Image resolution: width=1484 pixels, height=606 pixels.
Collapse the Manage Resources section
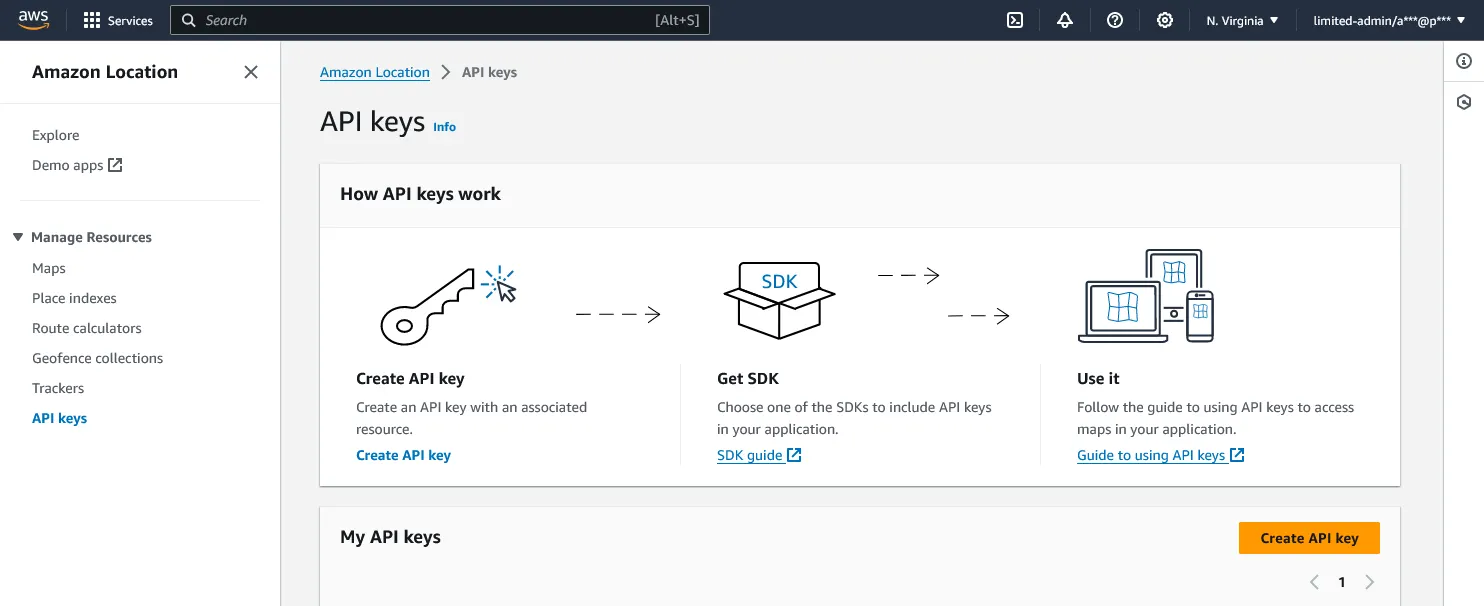[x=82, y=237]
